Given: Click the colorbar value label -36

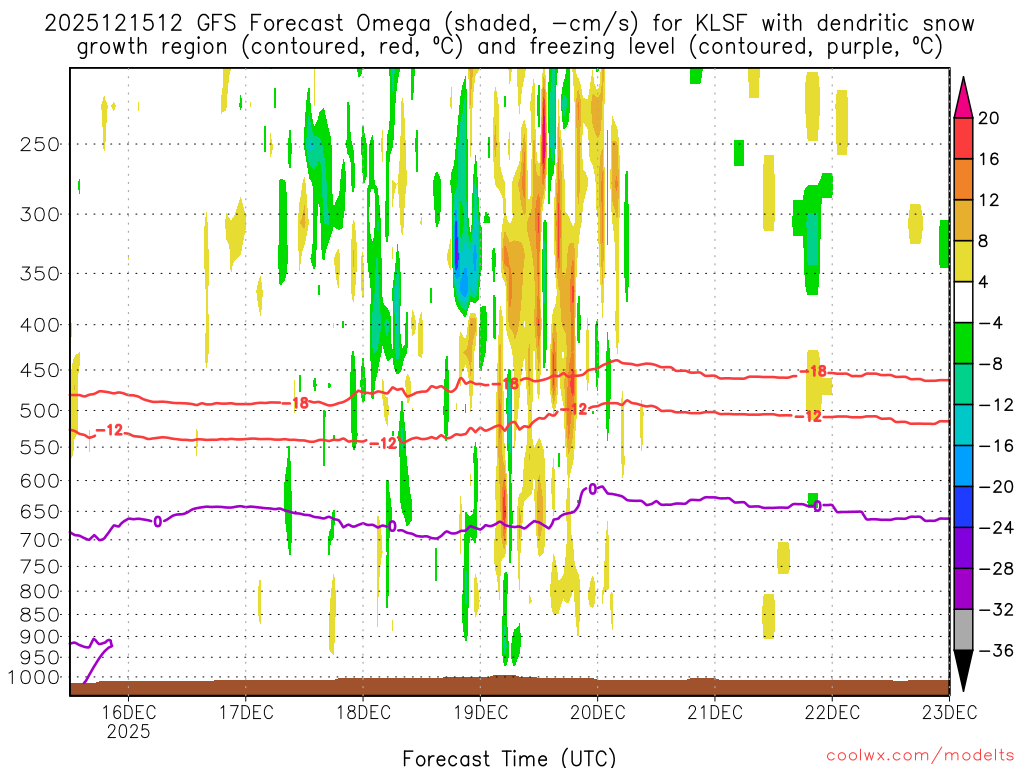Looking at the screenshot, I should [996, 650].
